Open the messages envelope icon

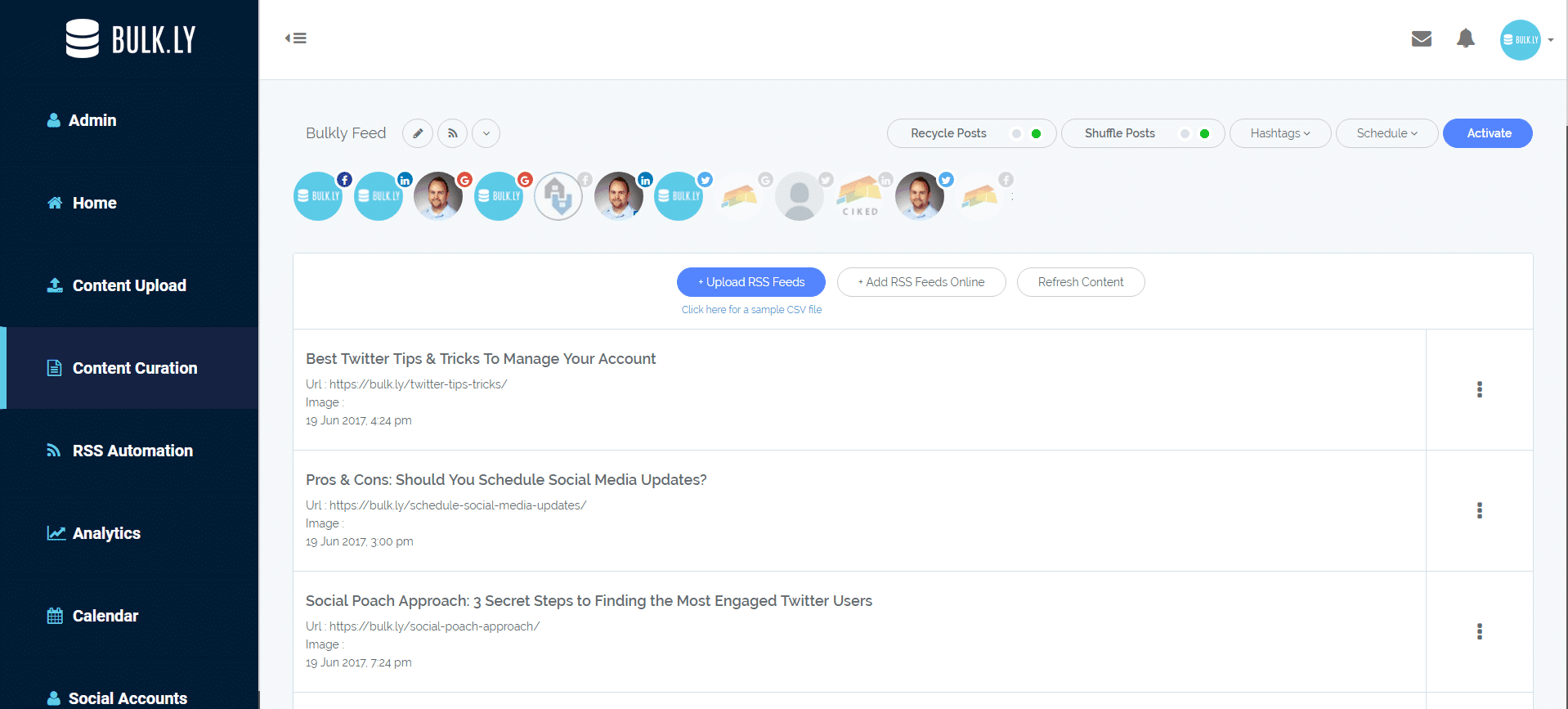[1422, 38]
